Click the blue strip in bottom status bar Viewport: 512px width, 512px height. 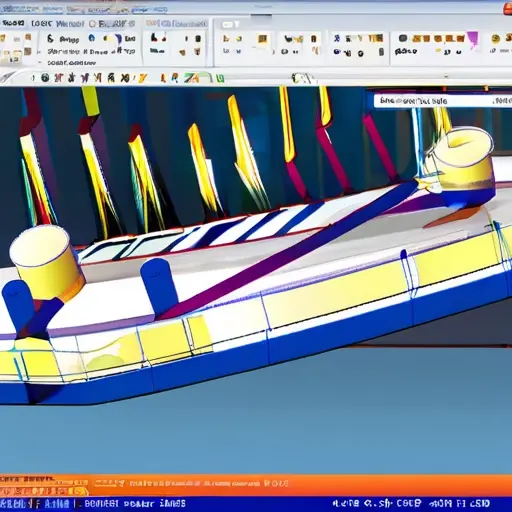(256, 504)
